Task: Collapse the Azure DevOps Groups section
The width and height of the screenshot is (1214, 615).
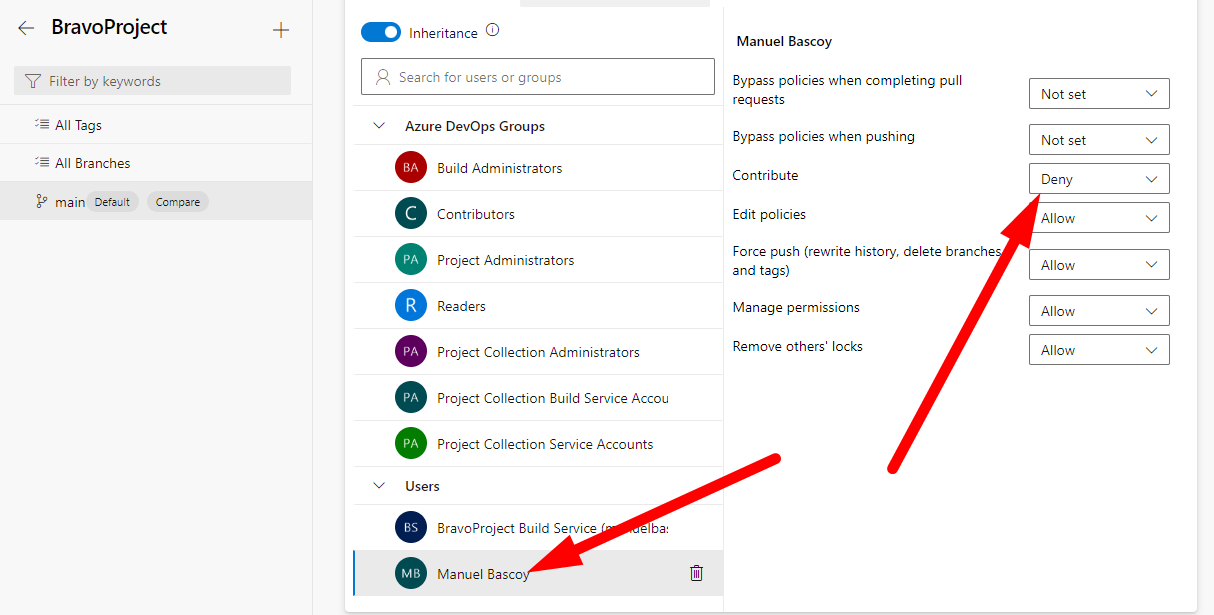Action: (379, 126)
